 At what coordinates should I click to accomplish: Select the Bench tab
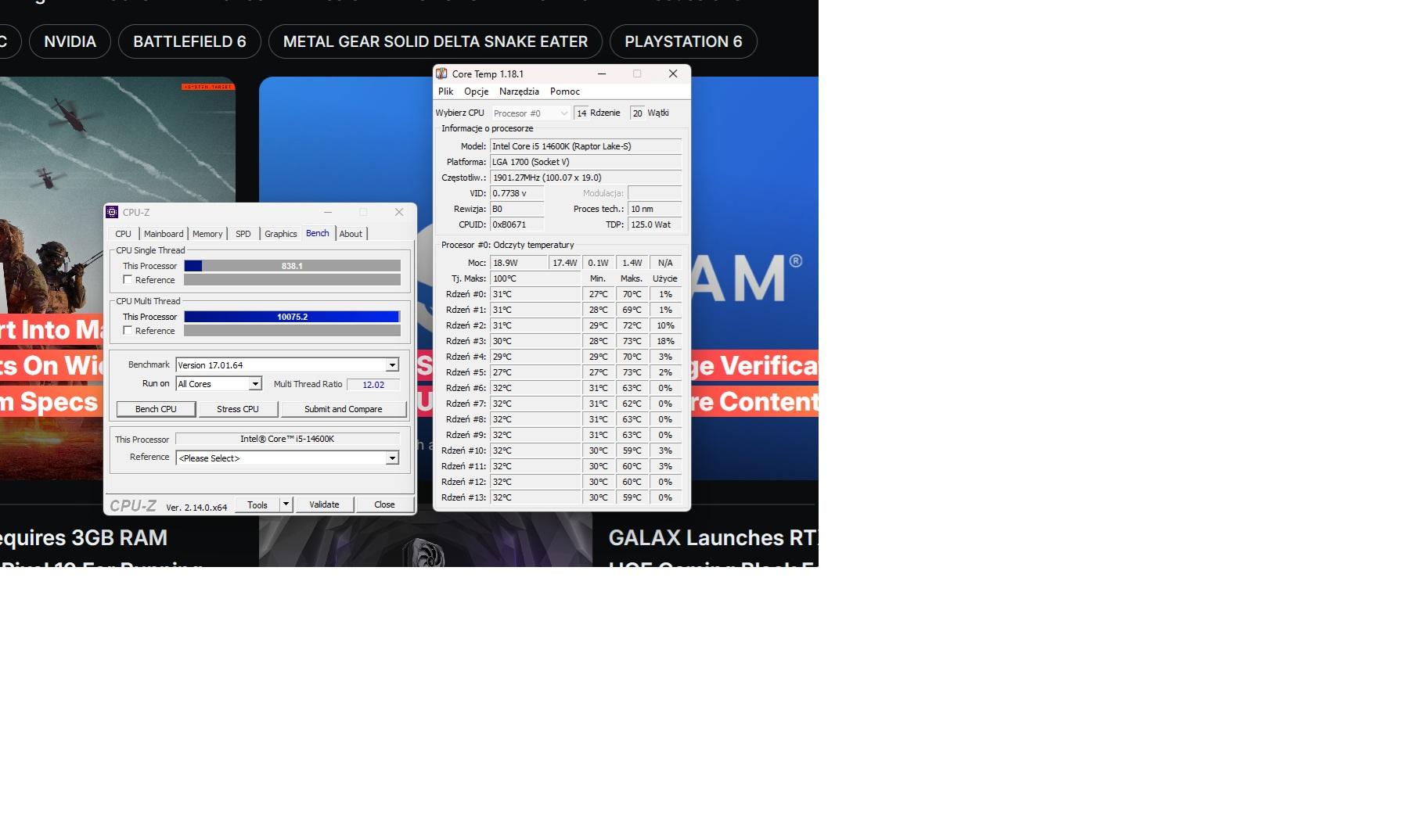[318, 233]
